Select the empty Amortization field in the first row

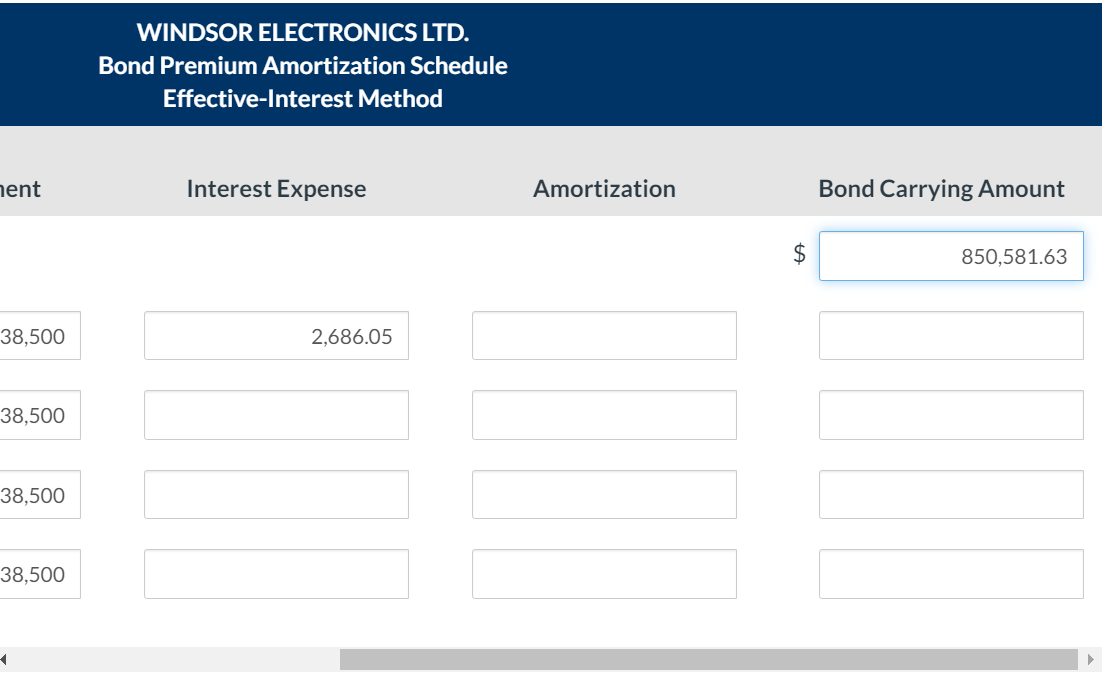(x=604, y=335)
